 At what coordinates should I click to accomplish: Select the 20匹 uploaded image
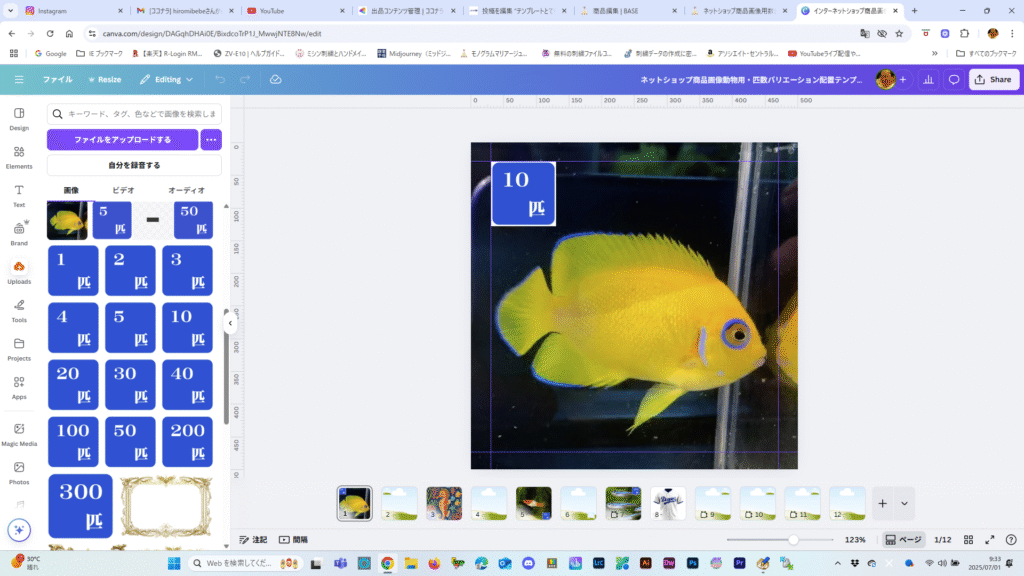(73, 385)
